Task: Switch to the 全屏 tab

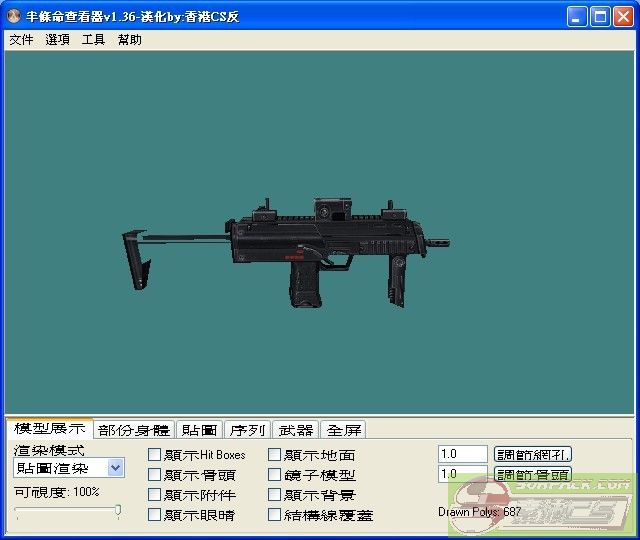Action: (344, 430)
